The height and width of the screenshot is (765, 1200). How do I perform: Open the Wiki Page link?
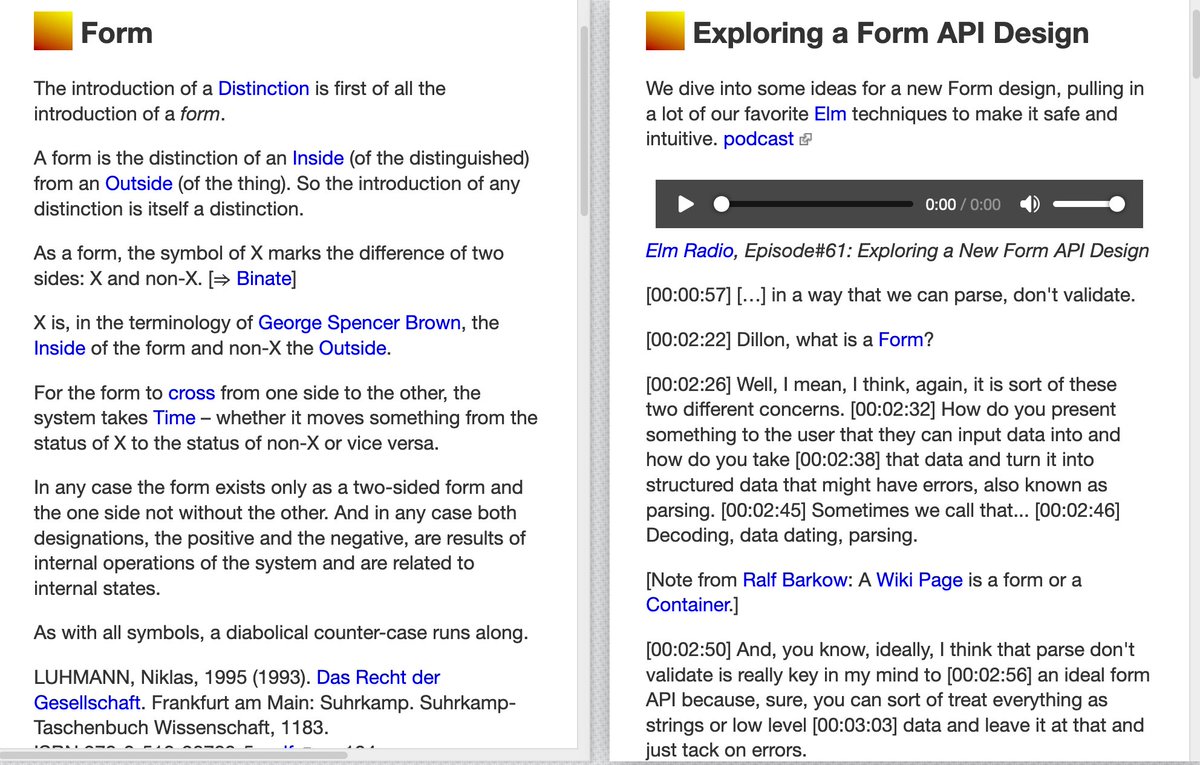point(919,579)
